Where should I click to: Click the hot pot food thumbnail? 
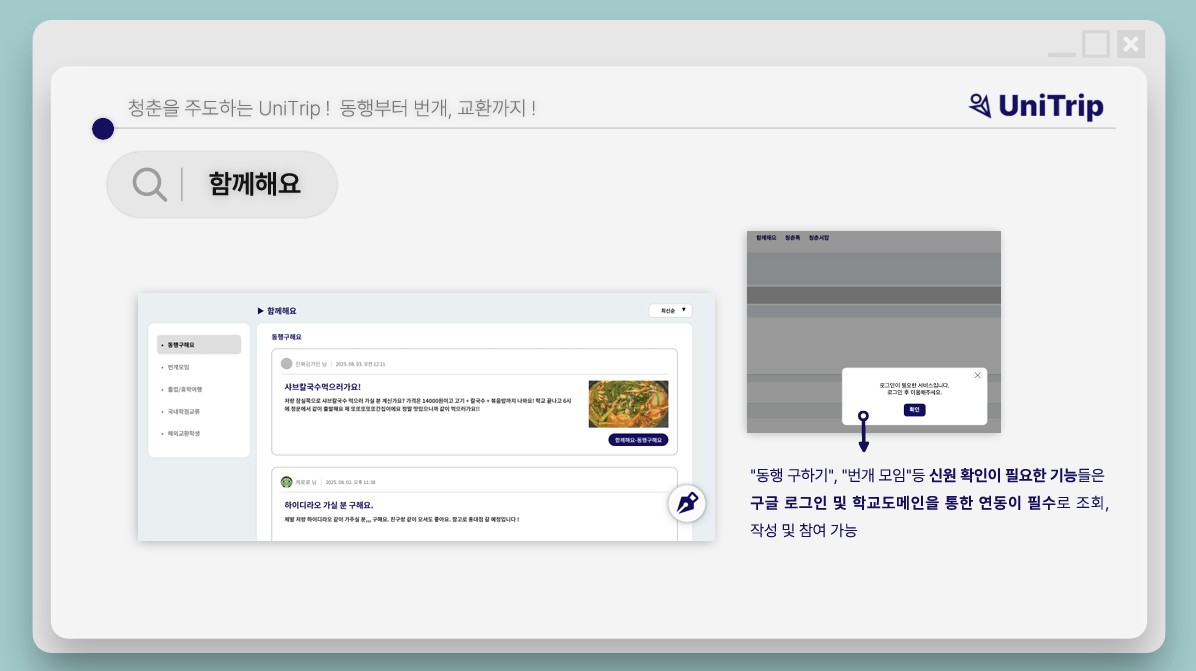point(628,404)
